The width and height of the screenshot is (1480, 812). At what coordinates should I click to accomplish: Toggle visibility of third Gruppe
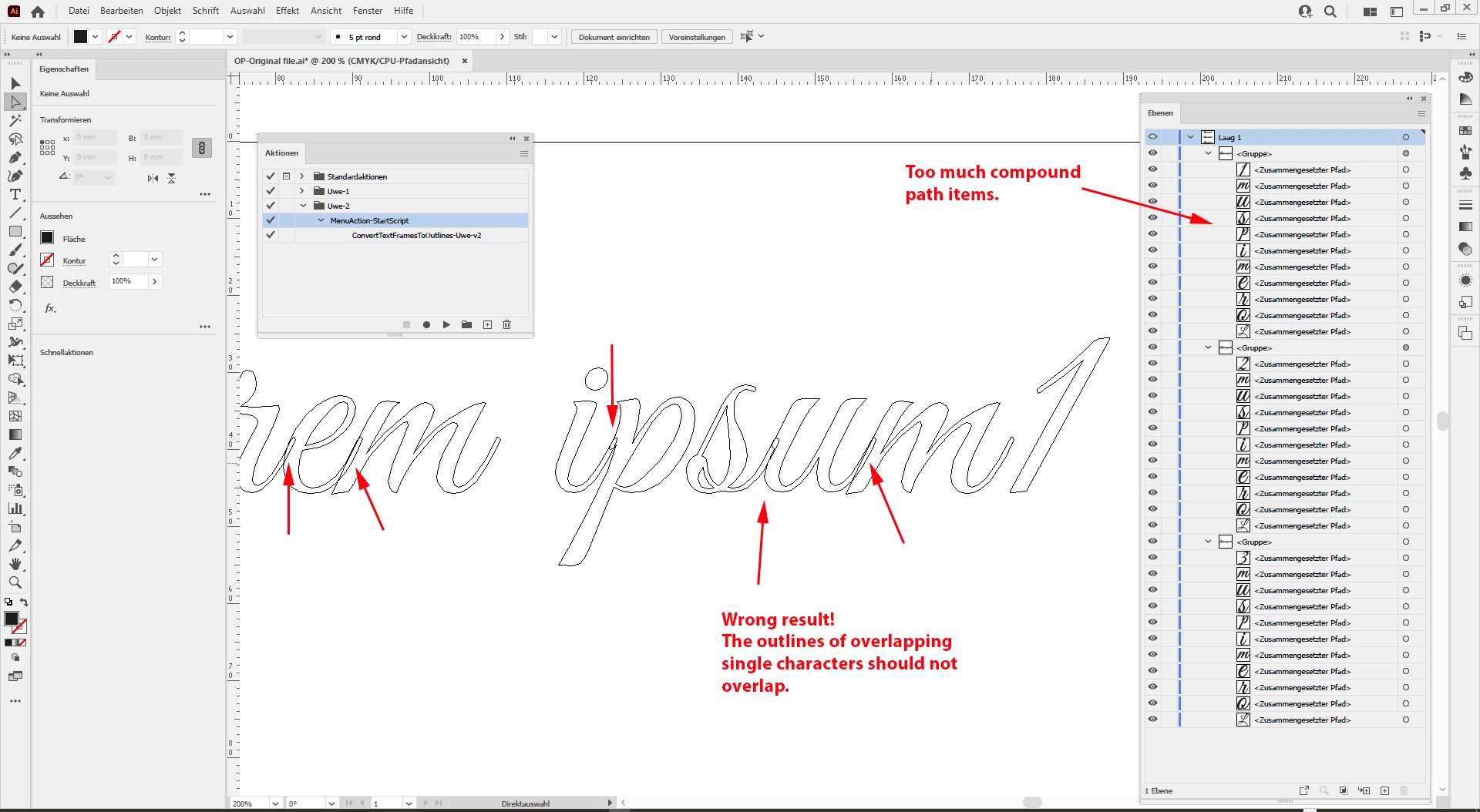click(1152, 542)
